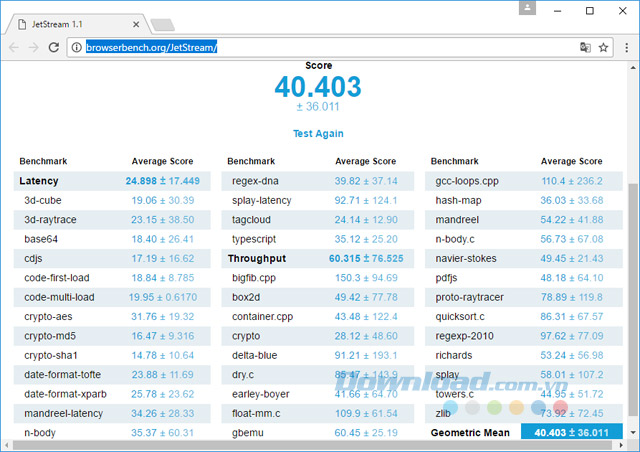Image resolution: width=640 pixels, height=452 pixels.
Task: Reload the page with the refresh icon
Action: 56,47
